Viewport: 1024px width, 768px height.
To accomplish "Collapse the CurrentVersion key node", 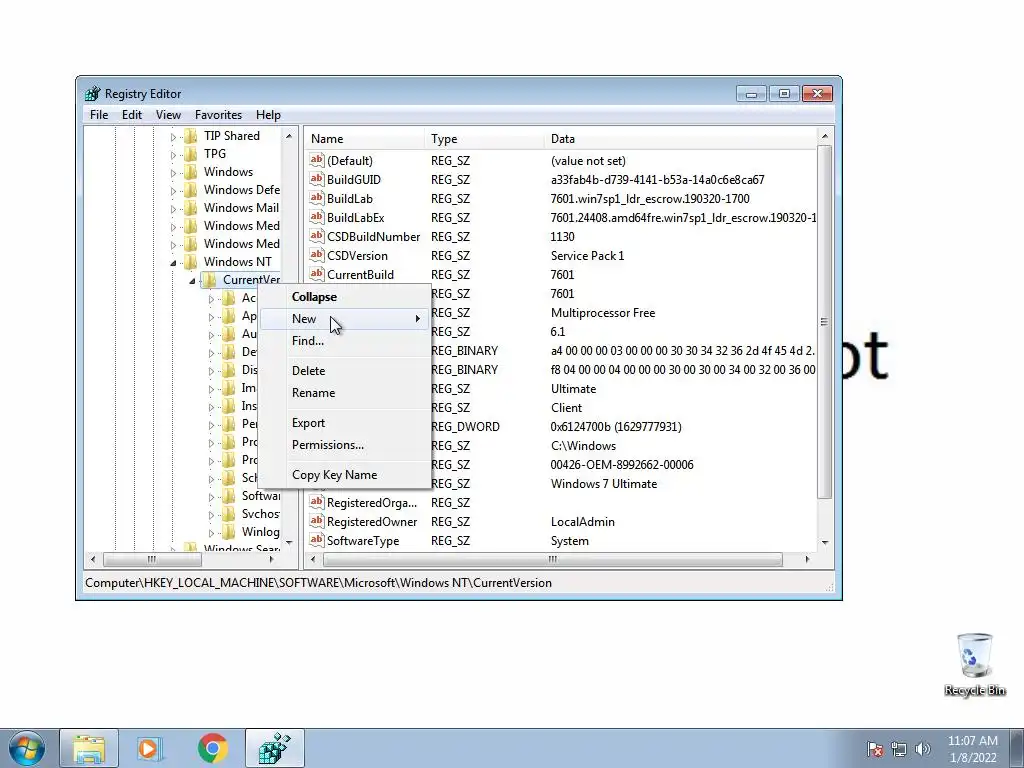I will point(192,281).
